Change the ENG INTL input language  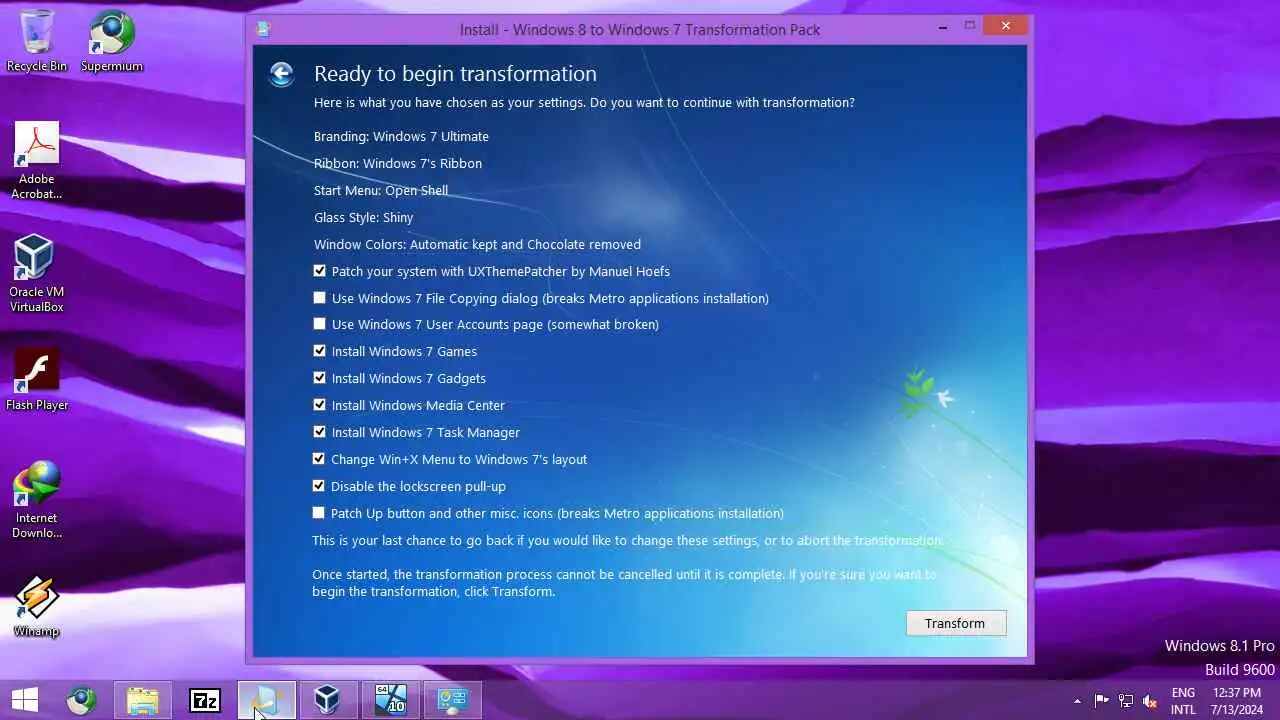(x=1183, y=701)
